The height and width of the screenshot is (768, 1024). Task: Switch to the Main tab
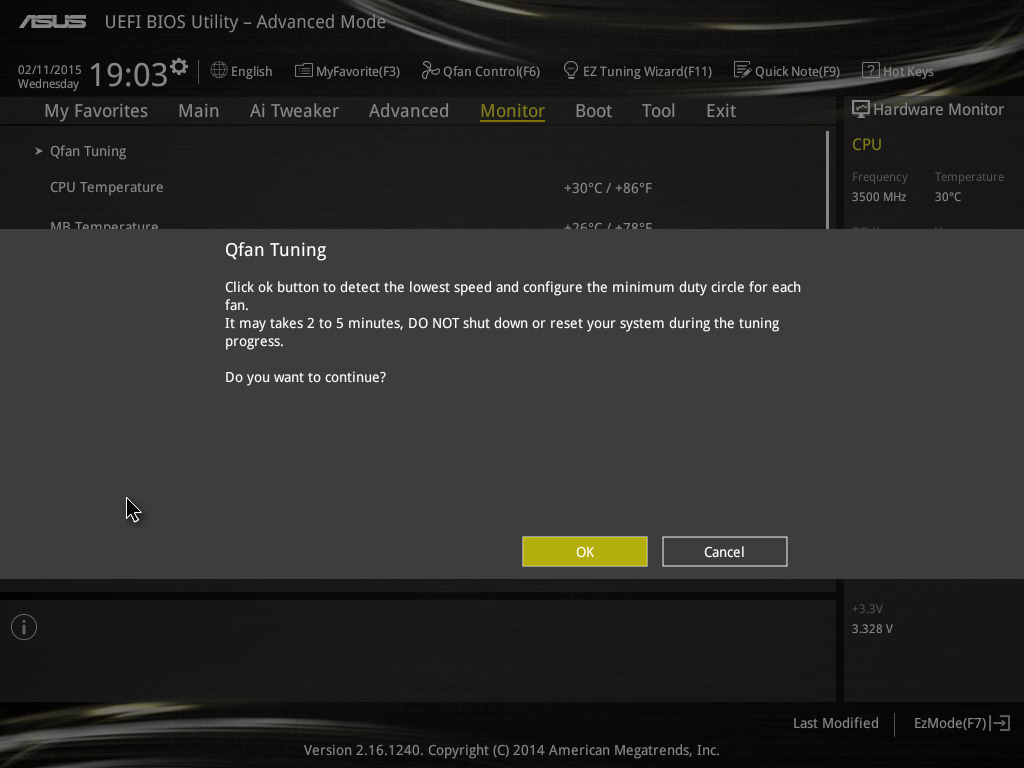pyautogui.click(x=199, y=111)
